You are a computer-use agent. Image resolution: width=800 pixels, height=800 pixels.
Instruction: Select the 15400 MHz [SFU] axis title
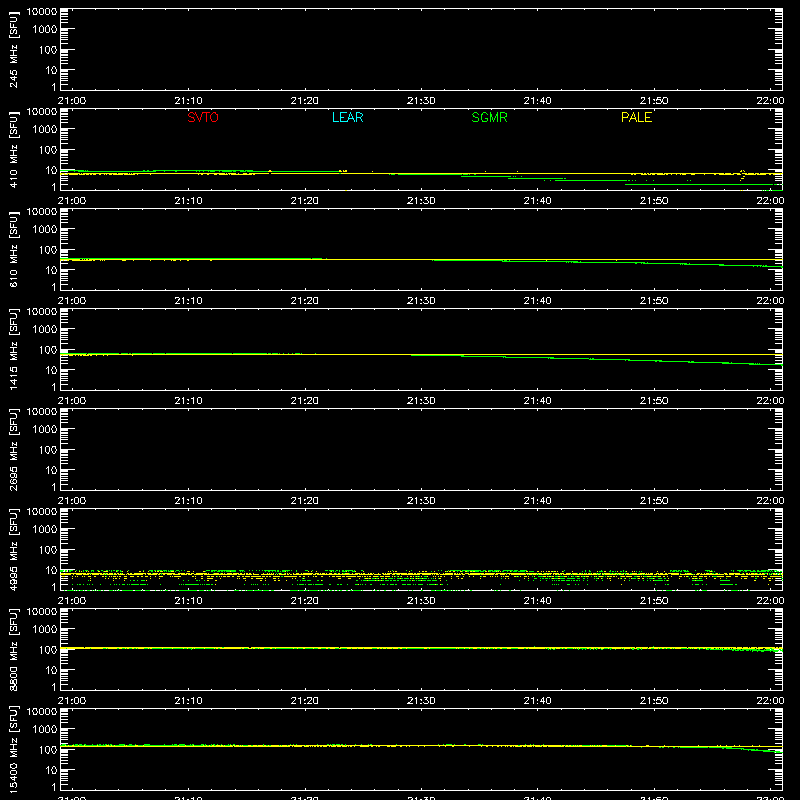tap(13, 749)
